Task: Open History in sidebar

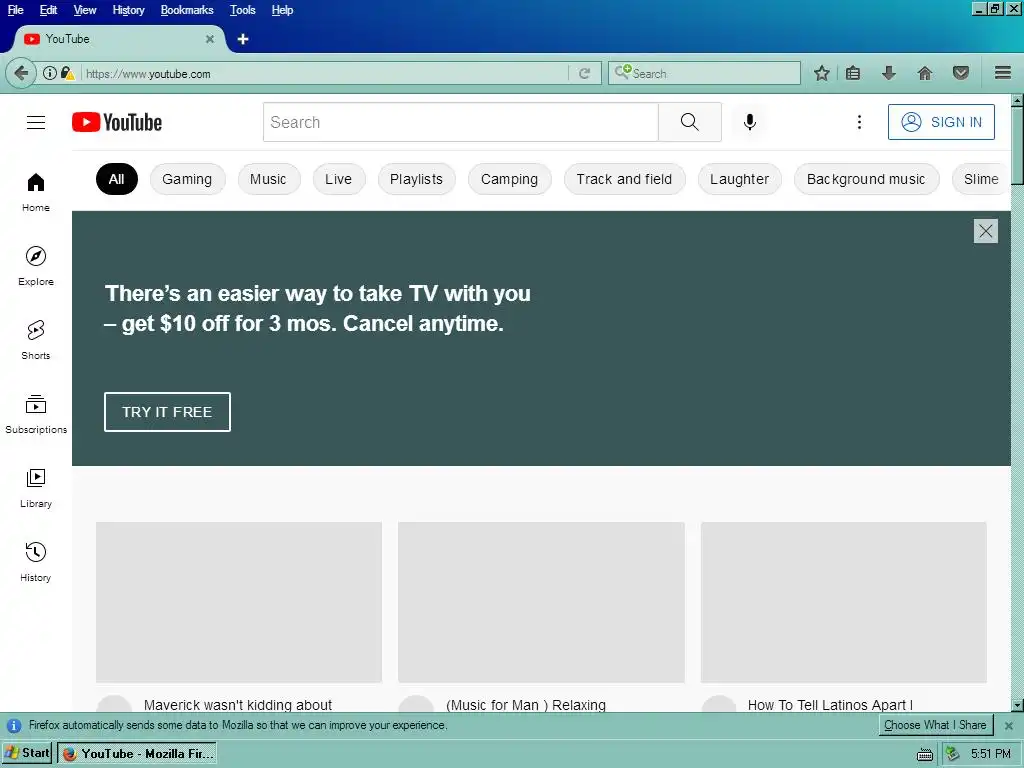Action: click(x=36, y=562)
